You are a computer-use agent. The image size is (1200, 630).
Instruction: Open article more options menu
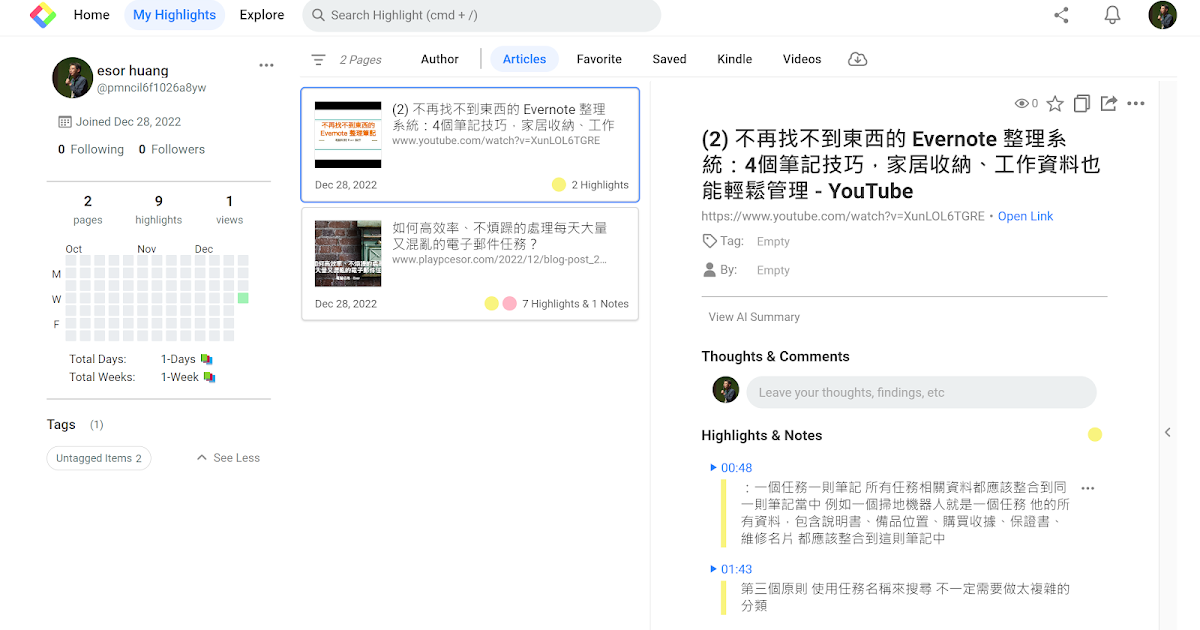1135,103
